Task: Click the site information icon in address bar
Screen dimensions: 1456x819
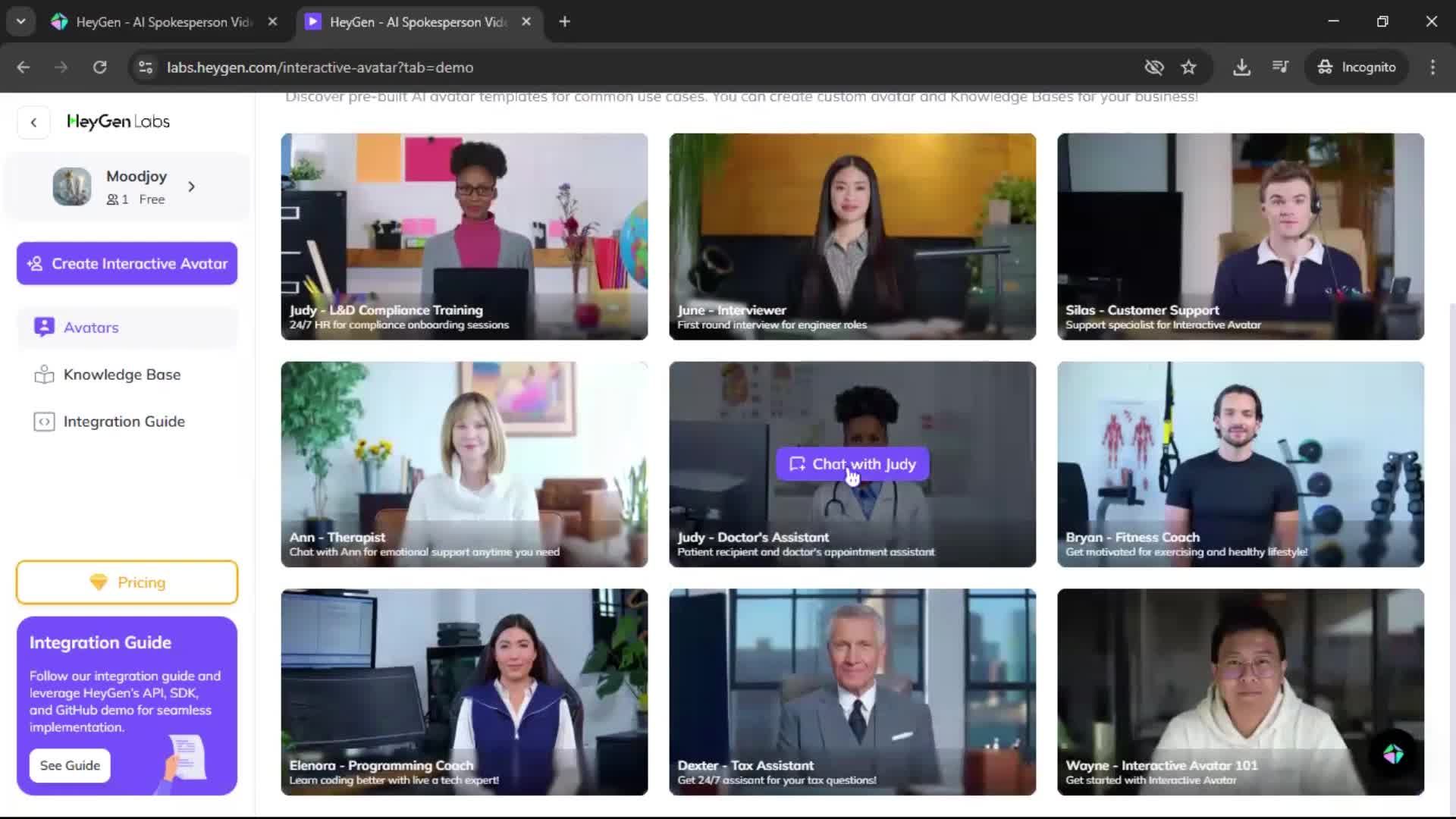Action: [x=146, y=67]
